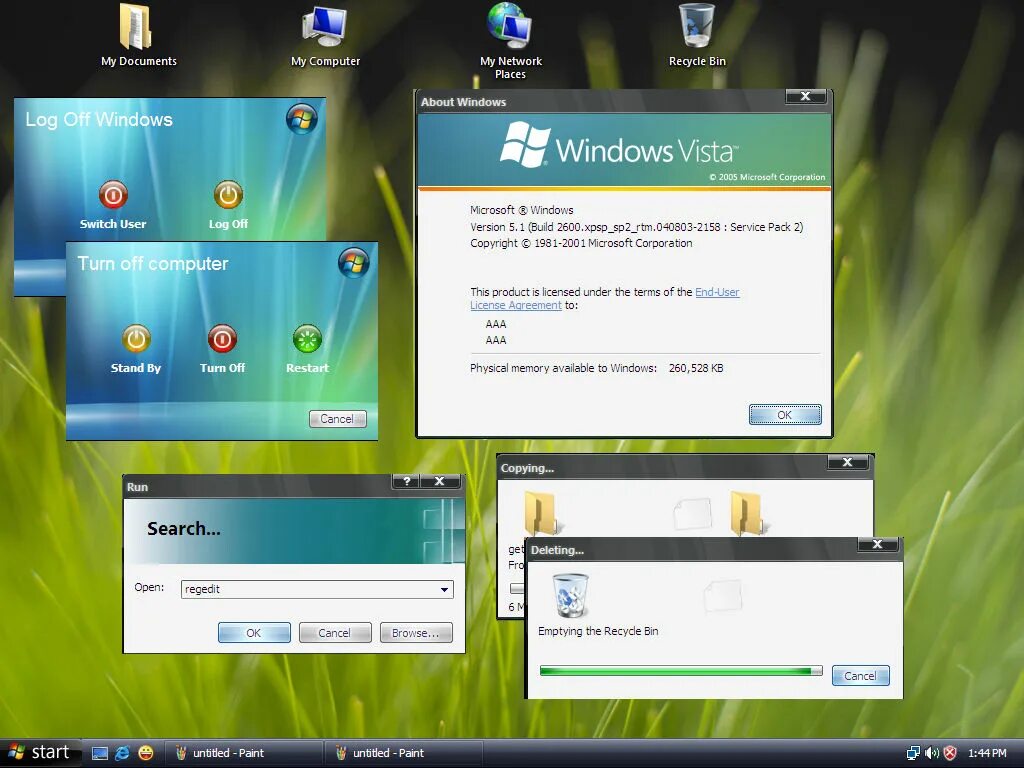This screenshot has height=768, width=1024.
Task: Click the red Turn Off icon
Action: pos(222,339)
